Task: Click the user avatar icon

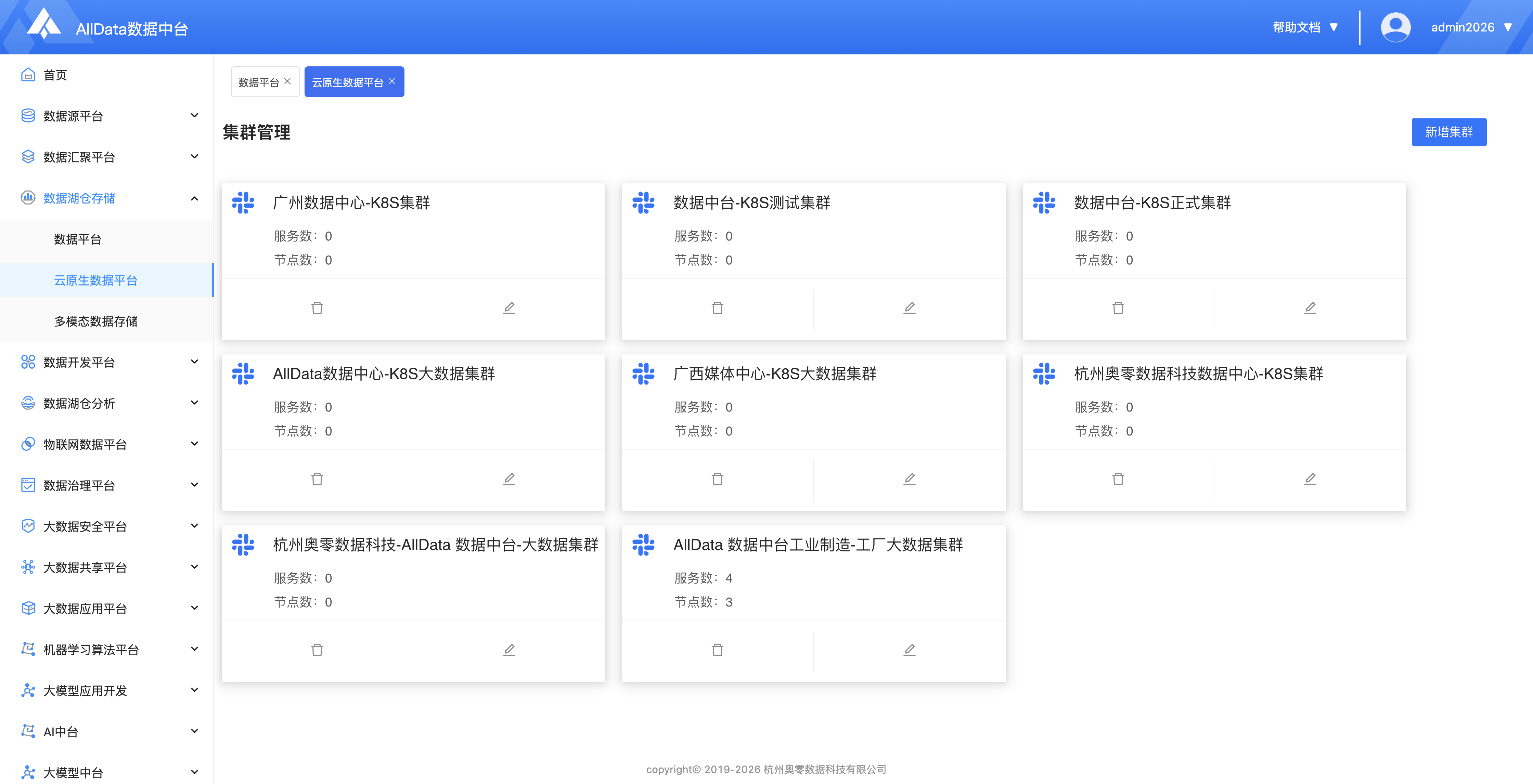Action: (1395, 27)
